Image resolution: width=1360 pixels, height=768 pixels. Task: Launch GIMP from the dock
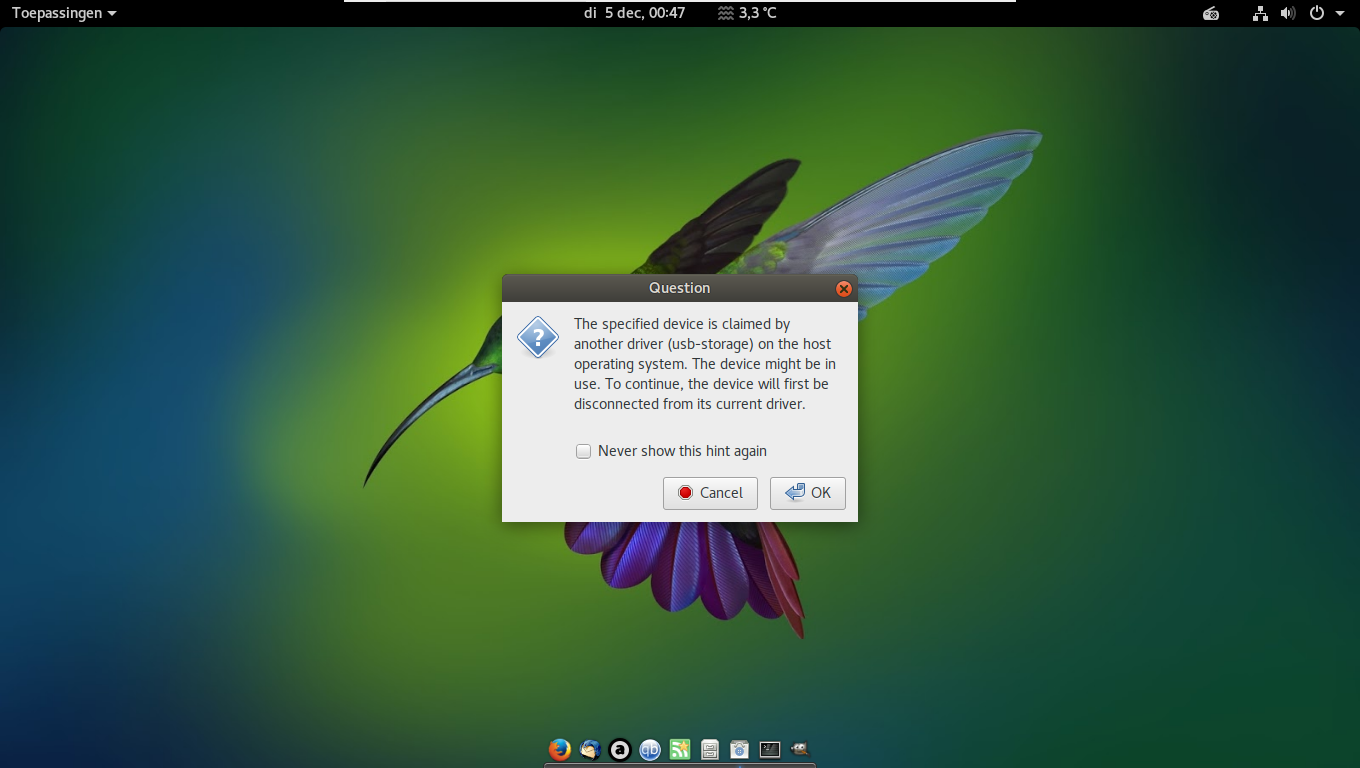click(x=800, y=749)
